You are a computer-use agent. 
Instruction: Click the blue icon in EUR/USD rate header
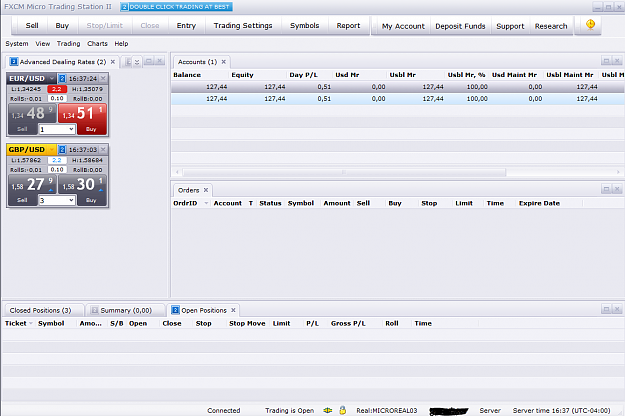(62, 78)
